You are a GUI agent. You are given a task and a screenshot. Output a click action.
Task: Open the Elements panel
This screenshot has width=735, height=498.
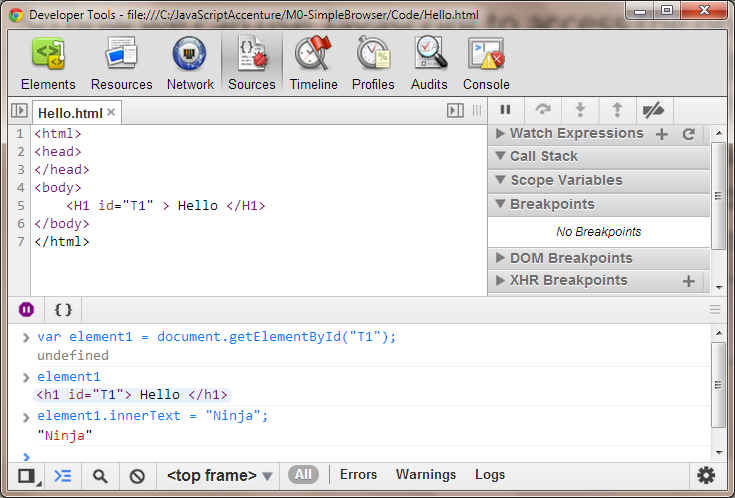[x=48, y=64]
